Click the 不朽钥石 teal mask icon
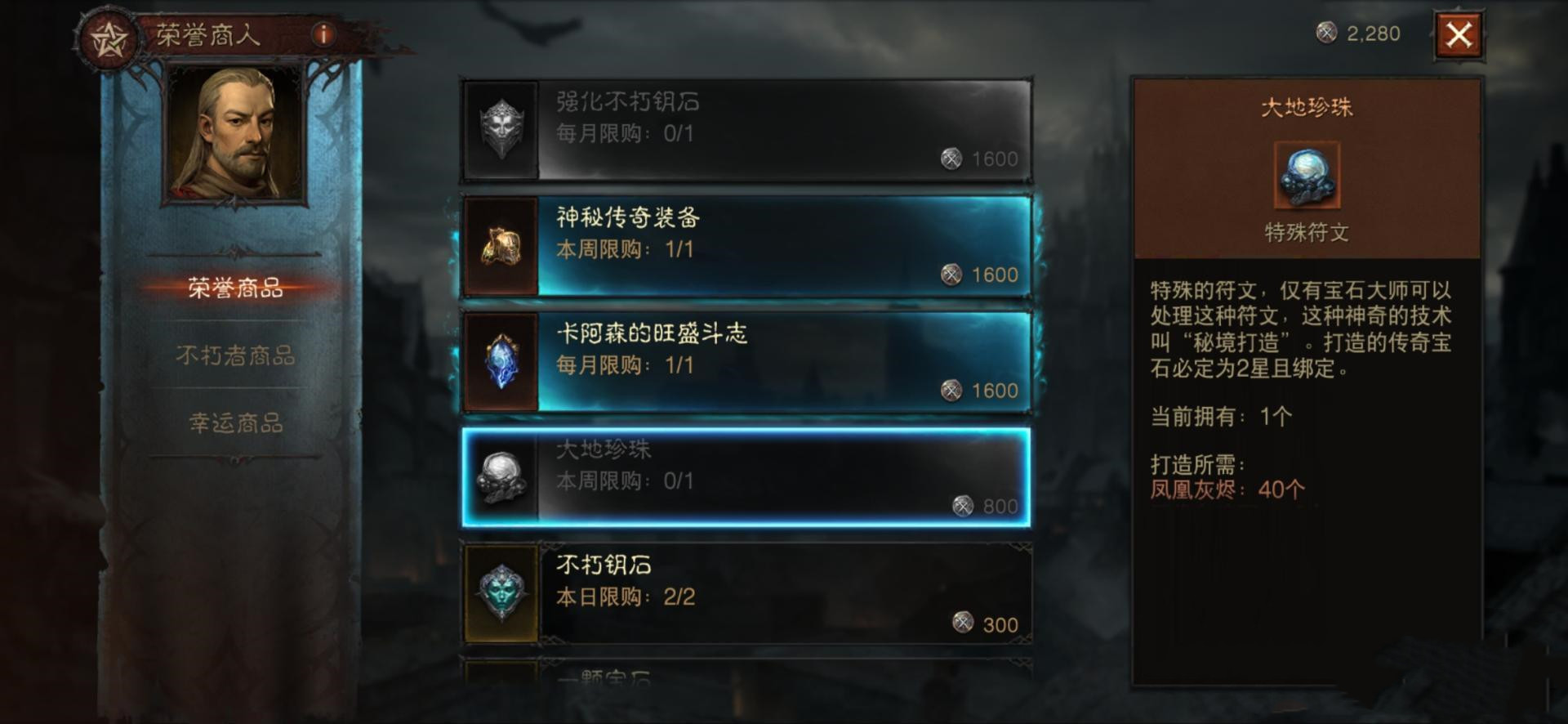The height and width of the screenshot is (724, 1568). pos(501,594)
